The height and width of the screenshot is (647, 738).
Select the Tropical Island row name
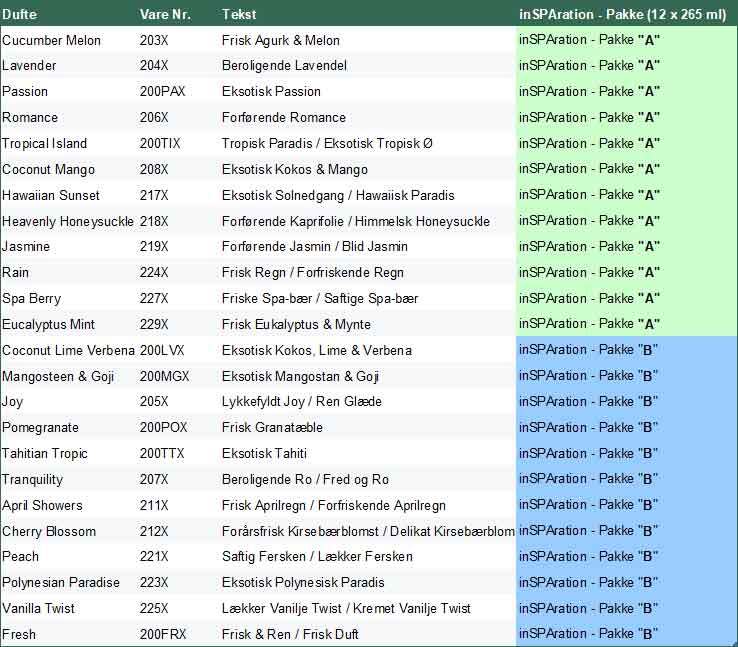(44, 143)
